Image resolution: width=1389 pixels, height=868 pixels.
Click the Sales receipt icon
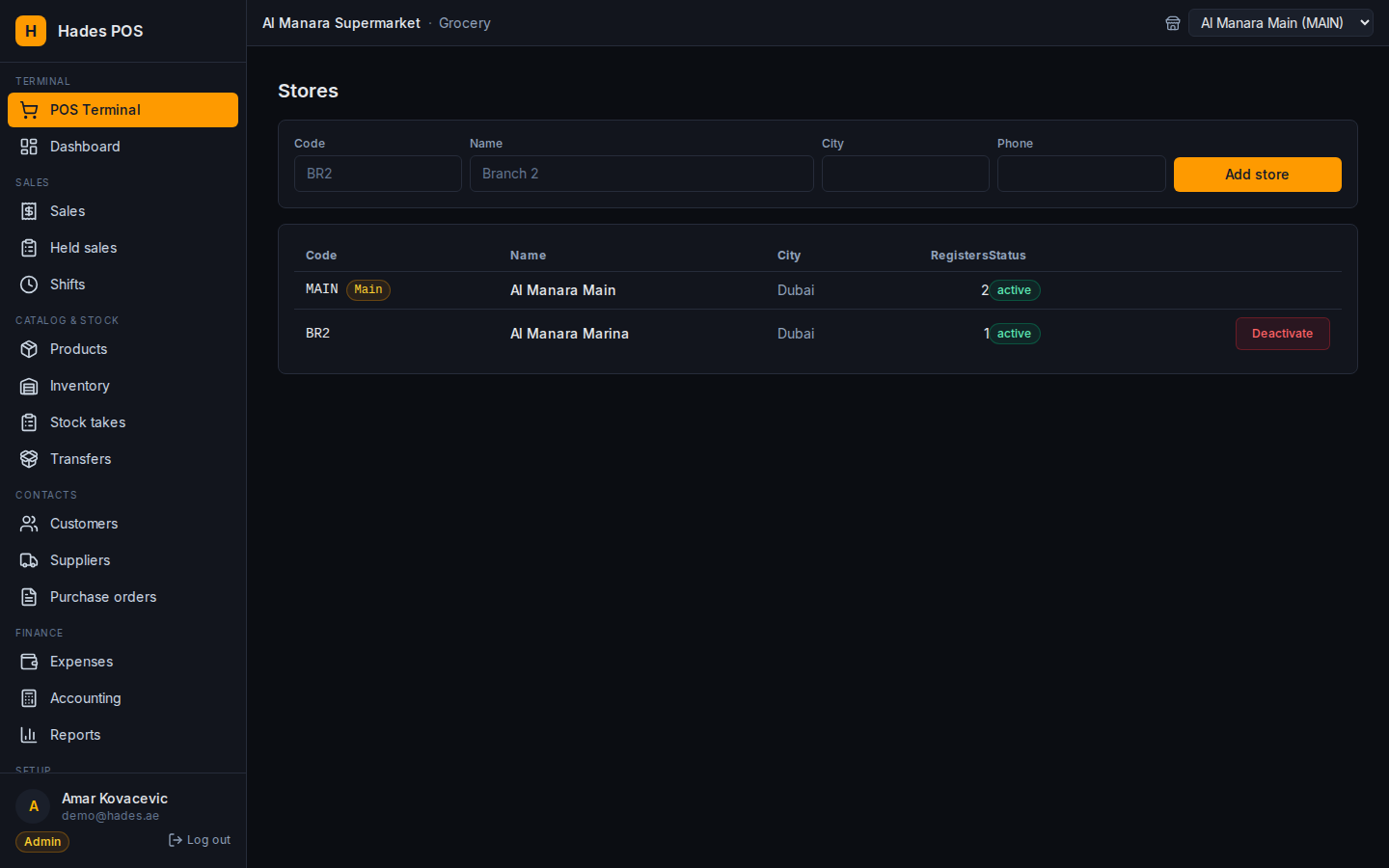point(29,211)
